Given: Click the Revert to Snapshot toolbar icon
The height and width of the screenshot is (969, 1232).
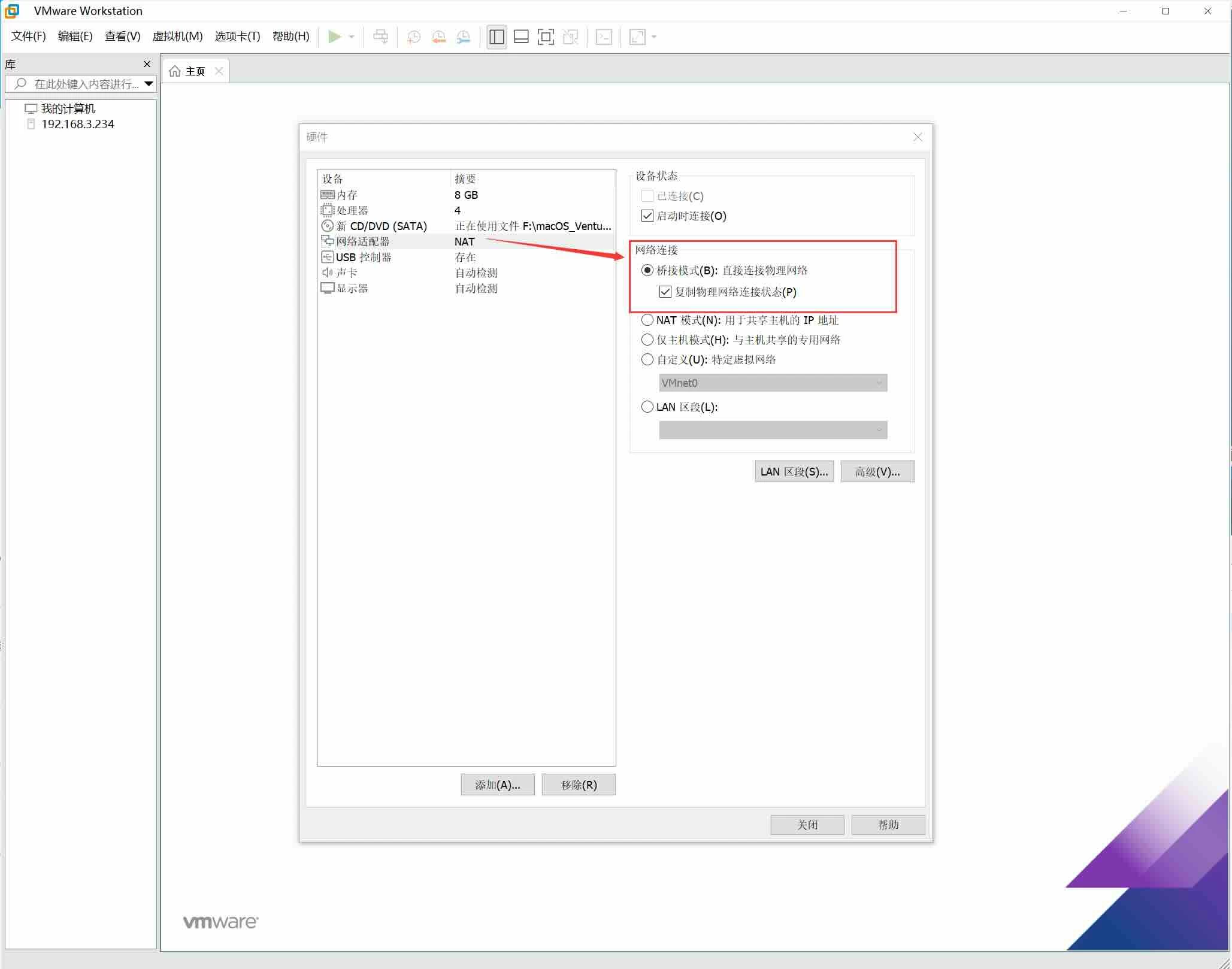Looking at the screenshot, I should tap(438, 37).
